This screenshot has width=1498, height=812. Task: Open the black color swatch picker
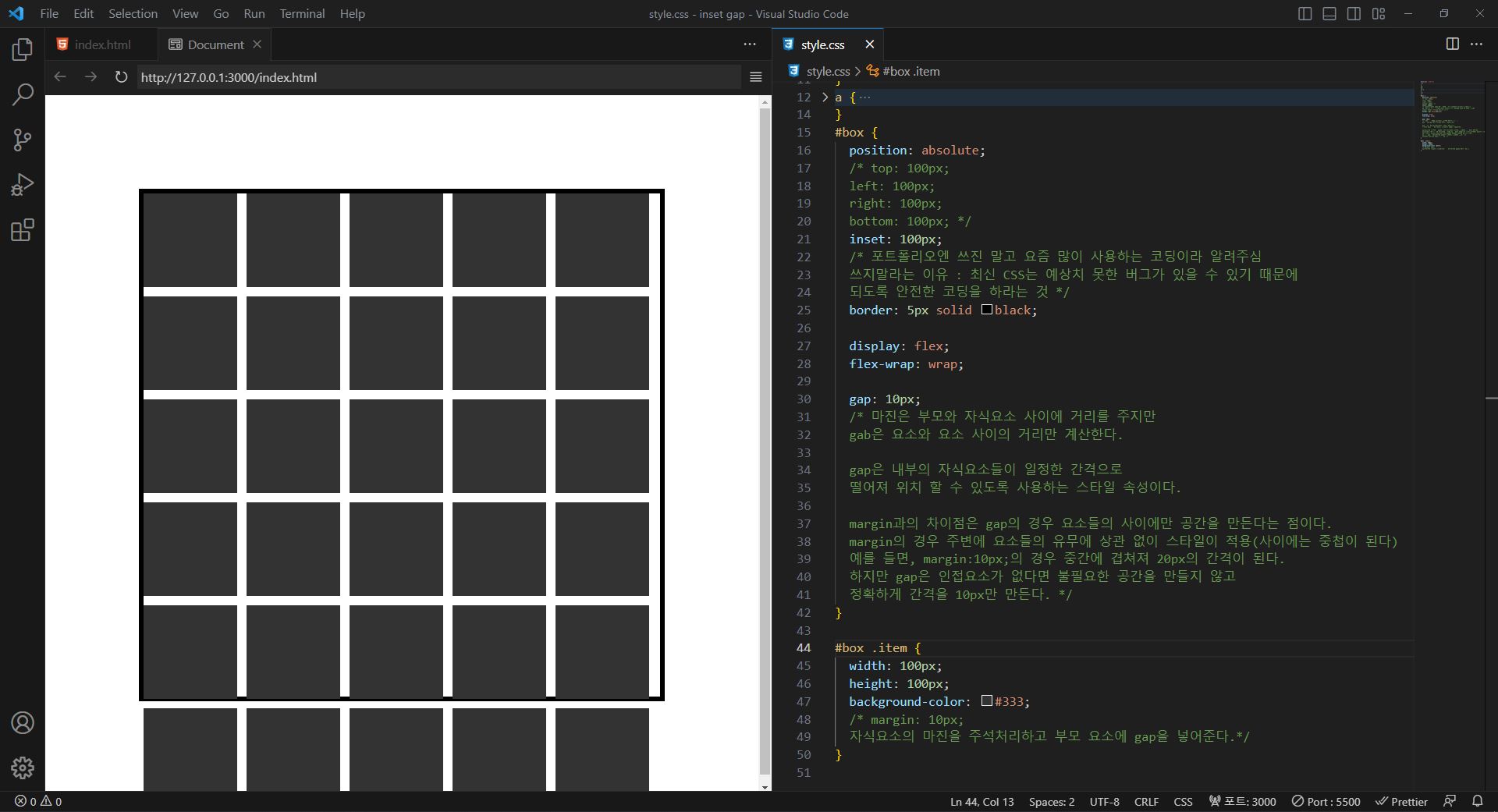click(x=987, y=310)
